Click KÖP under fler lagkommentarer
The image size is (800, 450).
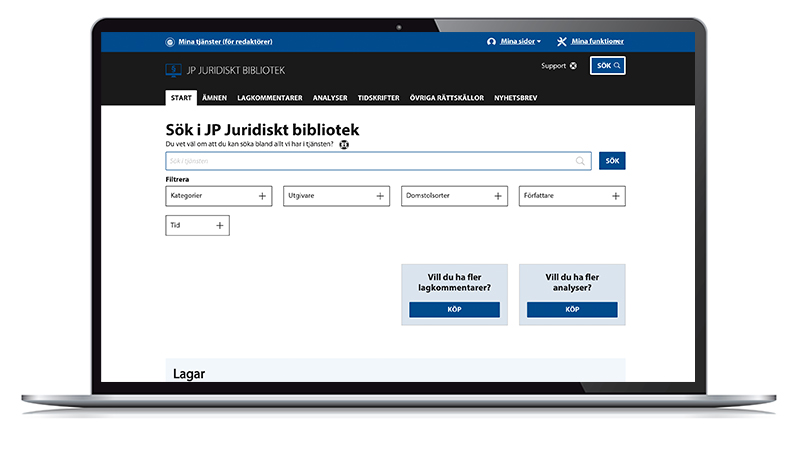pos(455,309)
